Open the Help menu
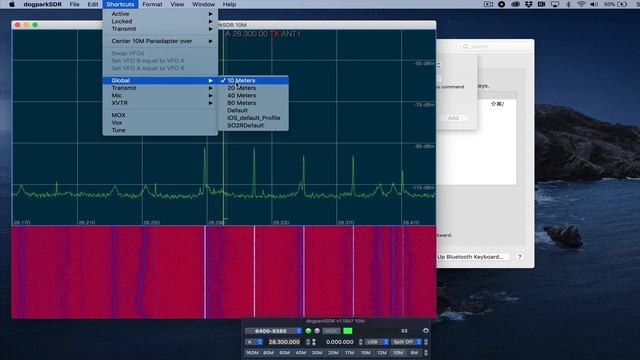This screenshot has width=640, height=360. (229, 4)
